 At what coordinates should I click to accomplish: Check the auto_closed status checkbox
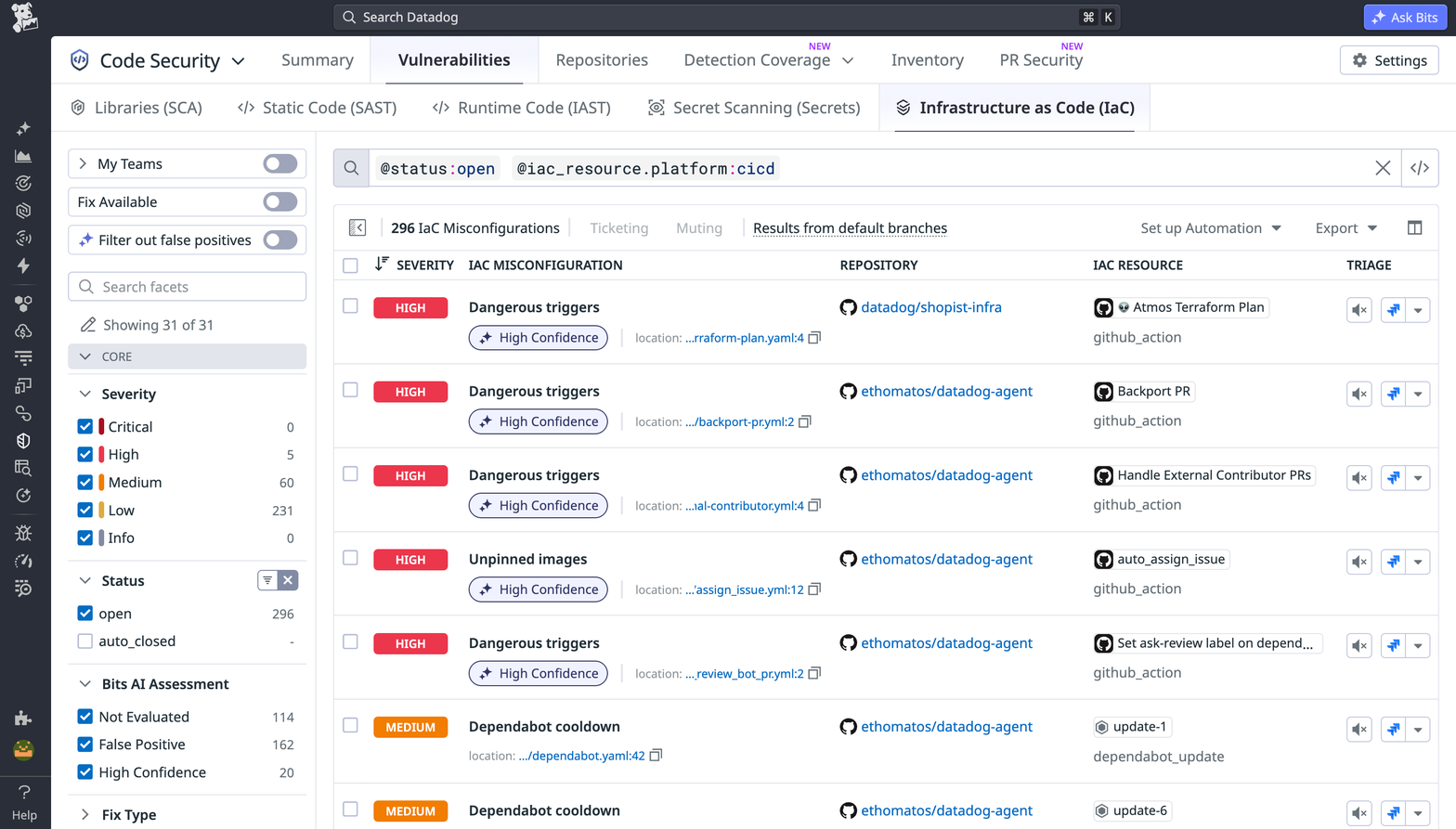[85, 641]
